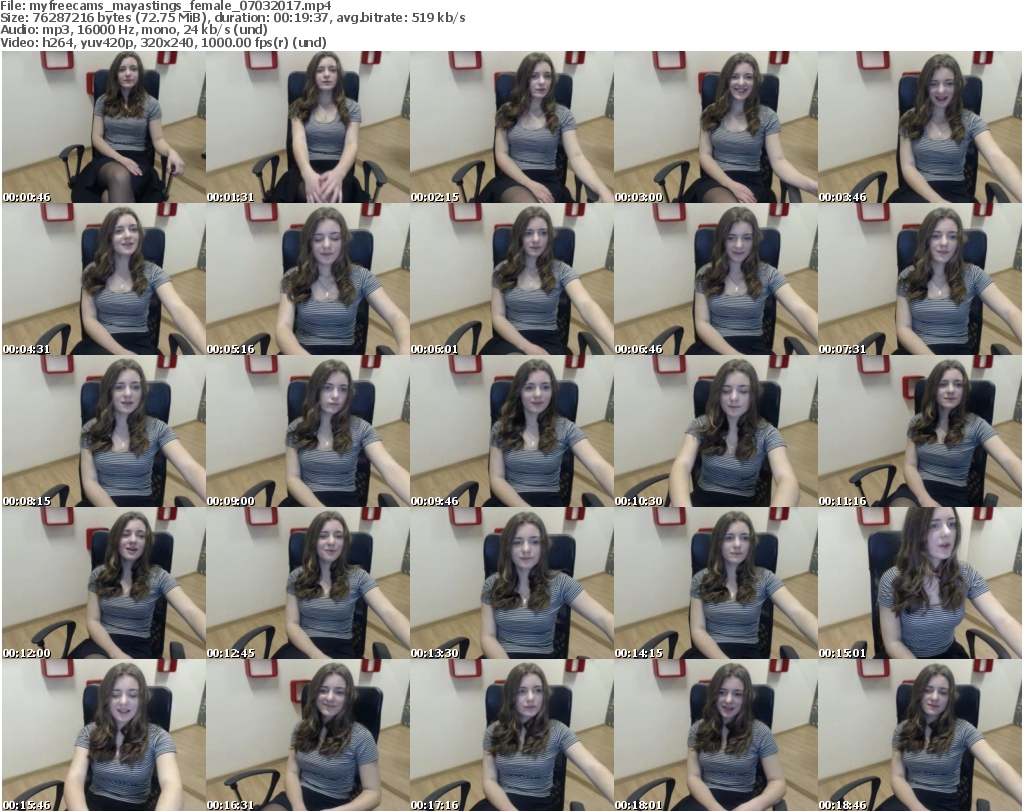Select the thumbnail at 00:04:31

[104, 279]
